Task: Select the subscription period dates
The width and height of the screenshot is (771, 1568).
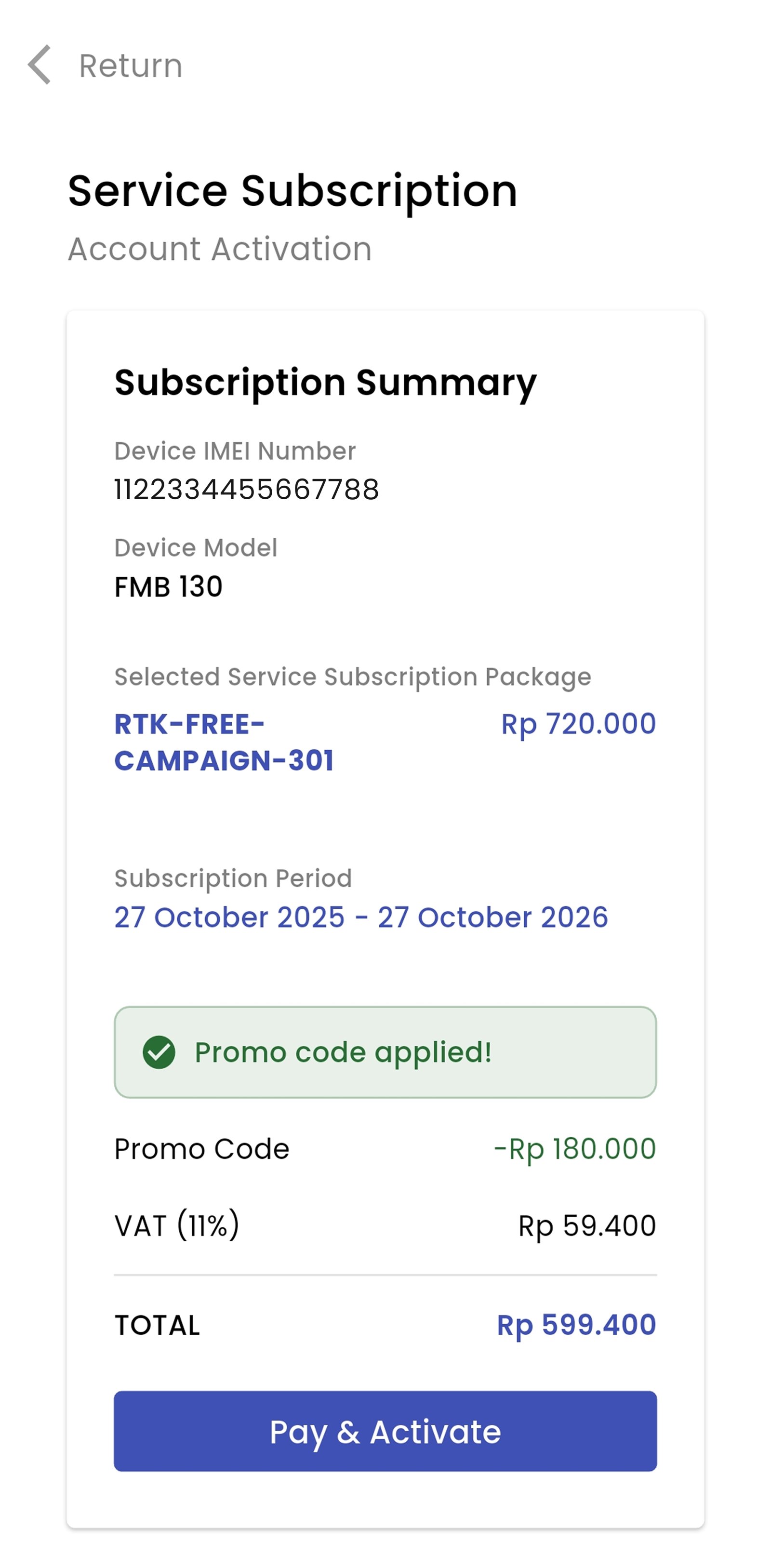Action: (360, 917)
